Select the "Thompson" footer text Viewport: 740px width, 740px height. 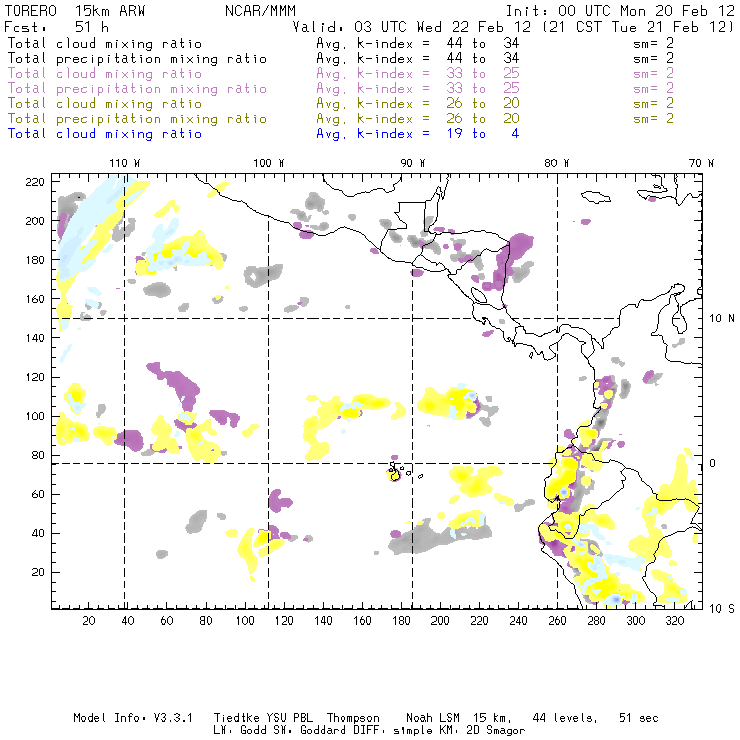(353, 718)
